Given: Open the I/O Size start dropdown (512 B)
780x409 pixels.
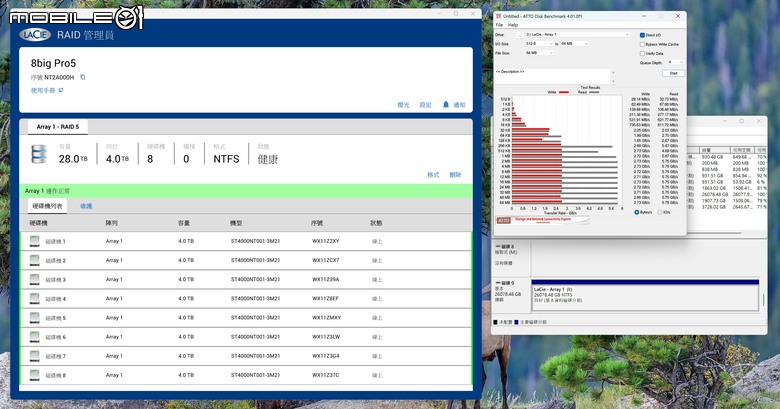Looking at the screenshot, I should 539,44.
